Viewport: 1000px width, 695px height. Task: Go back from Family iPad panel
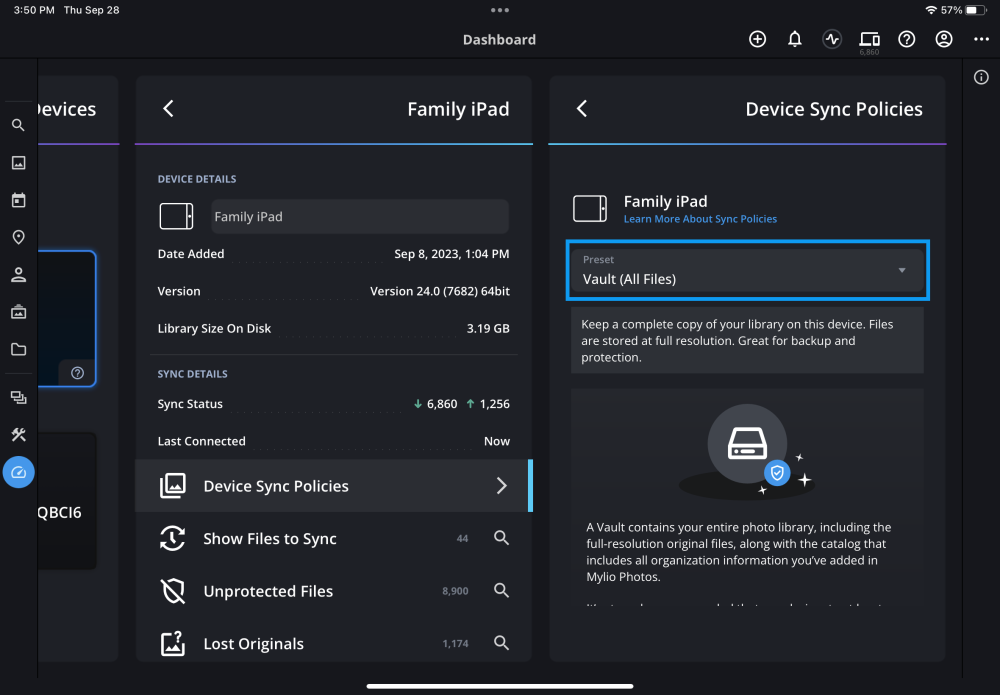tap(168, 108)
